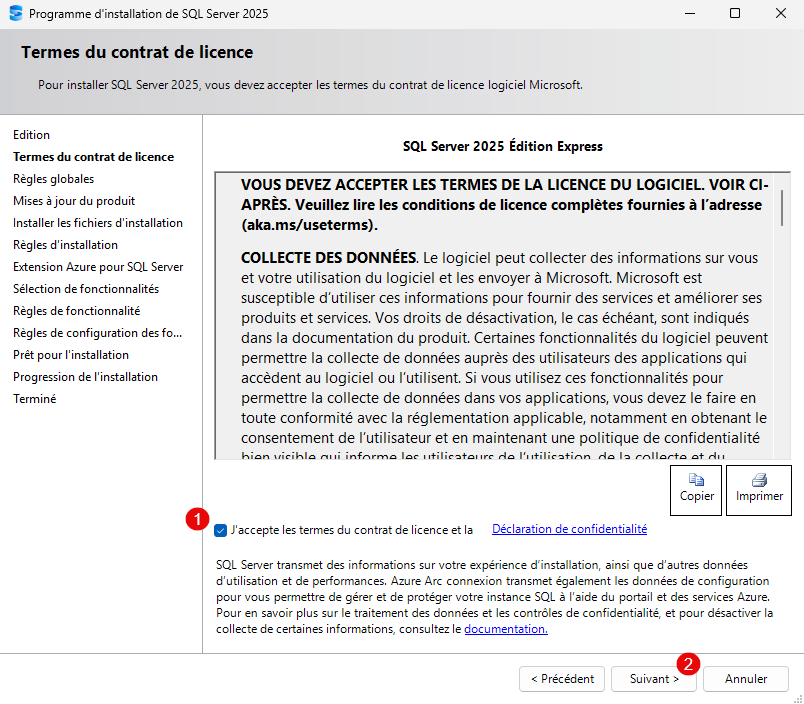Select the Règles globales step

tap(53, 179)
